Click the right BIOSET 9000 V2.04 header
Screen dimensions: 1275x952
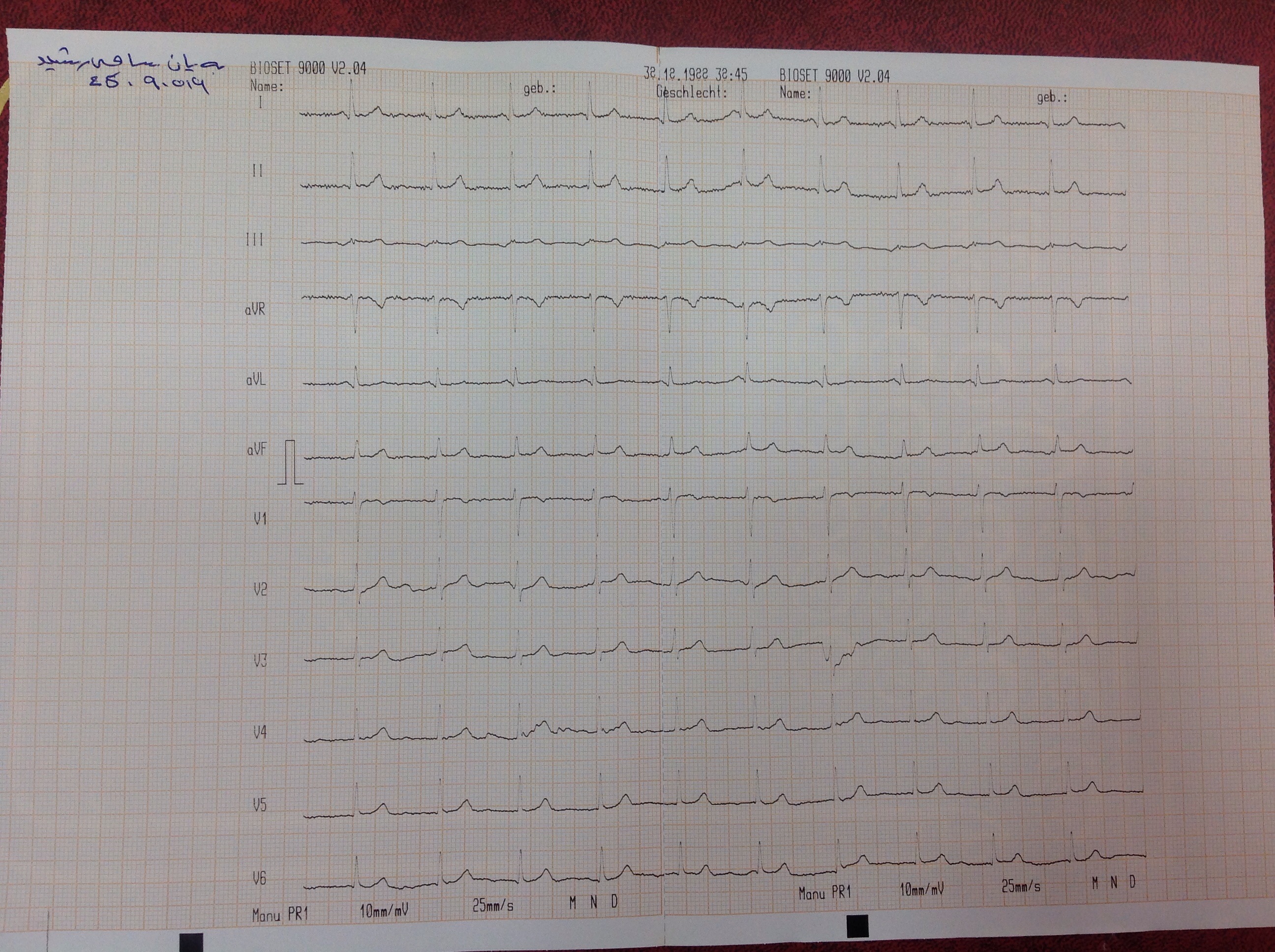coord(835,76)
